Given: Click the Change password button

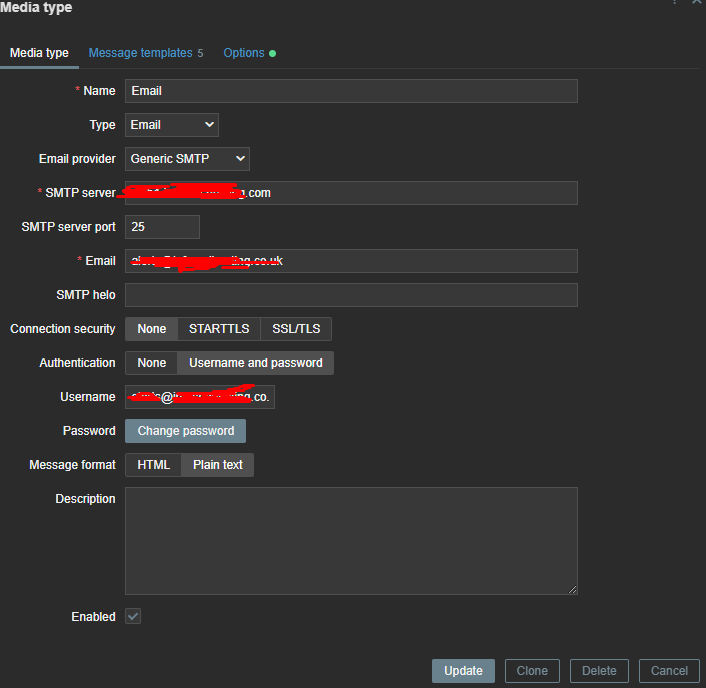Looking at the screenshot, I should [186, 431].
